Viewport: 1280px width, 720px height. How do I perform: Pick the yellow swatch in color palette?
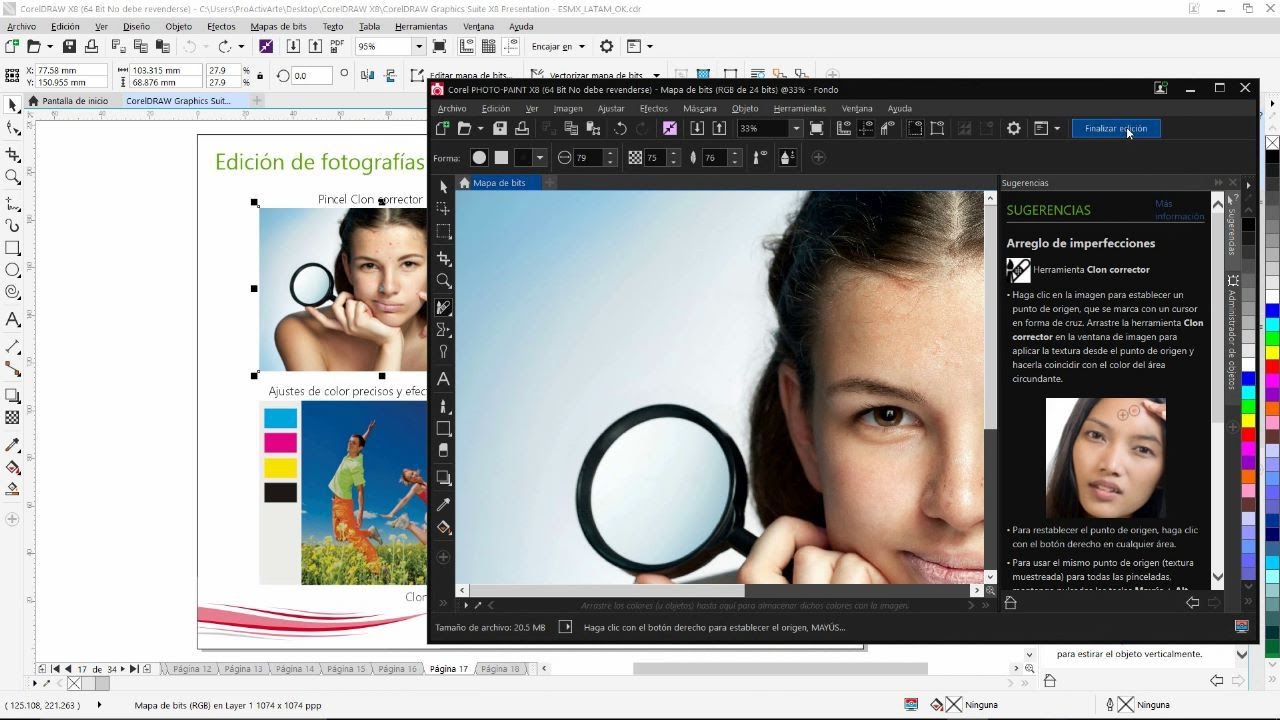point(1272,352)
